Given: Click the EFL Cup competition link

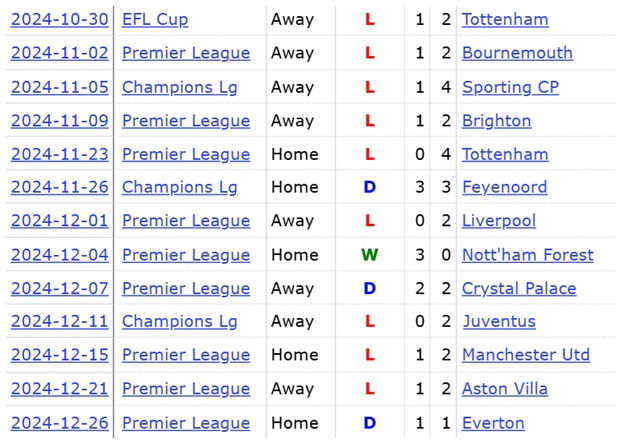Looking at the screenshot, I should (155, 19).
